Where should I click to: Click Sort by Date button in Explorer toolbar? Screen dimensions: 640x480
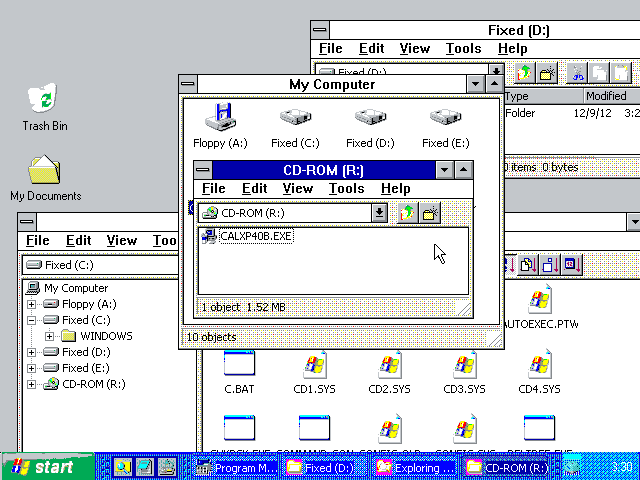pyautogui.click(x=572, y=265)
